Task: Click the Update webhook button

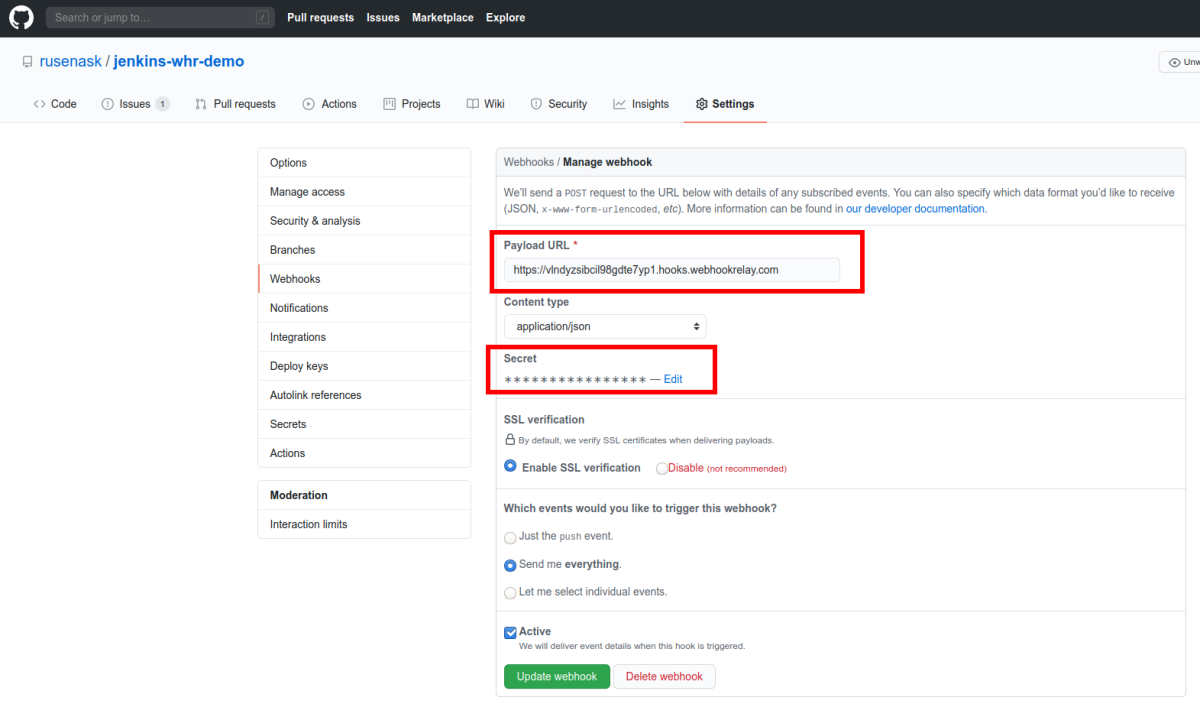Action: point(556,676)
